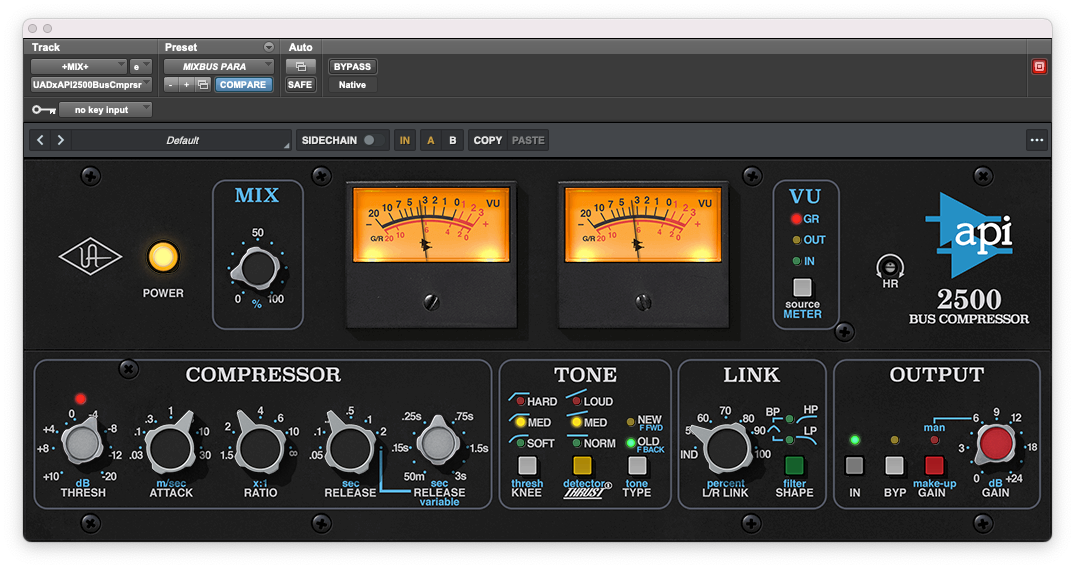The image size is (1075, 569).
Task: Click the dB THRESH knob
Action: point(83,443)
